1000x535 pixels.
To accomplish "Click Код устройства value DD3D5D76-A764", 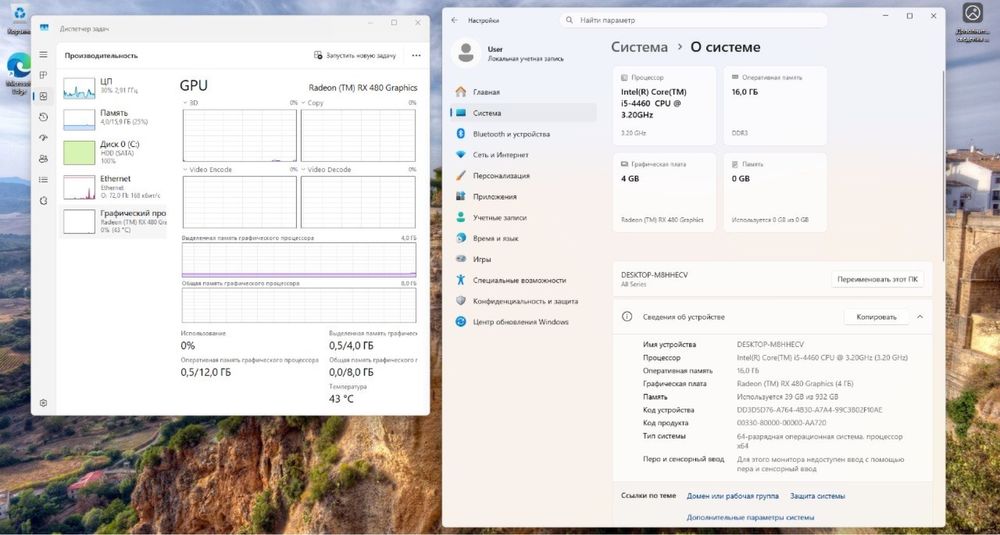I will (809, 410).
